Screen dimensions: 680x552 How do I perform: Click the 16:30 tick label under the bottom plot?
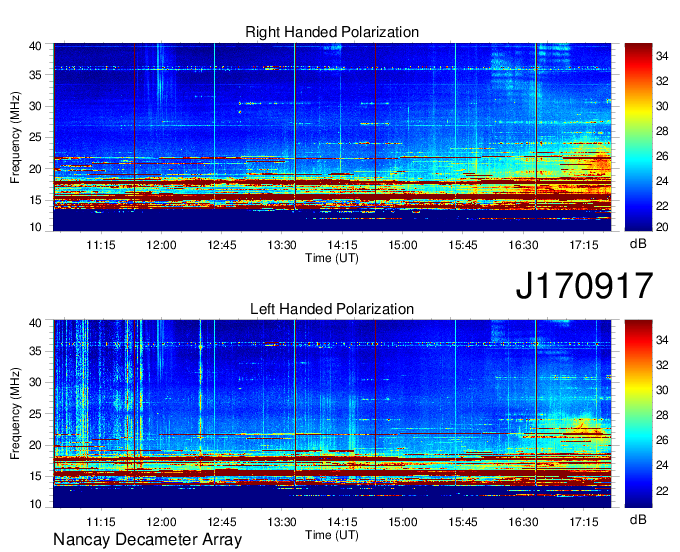click(523, 522)
